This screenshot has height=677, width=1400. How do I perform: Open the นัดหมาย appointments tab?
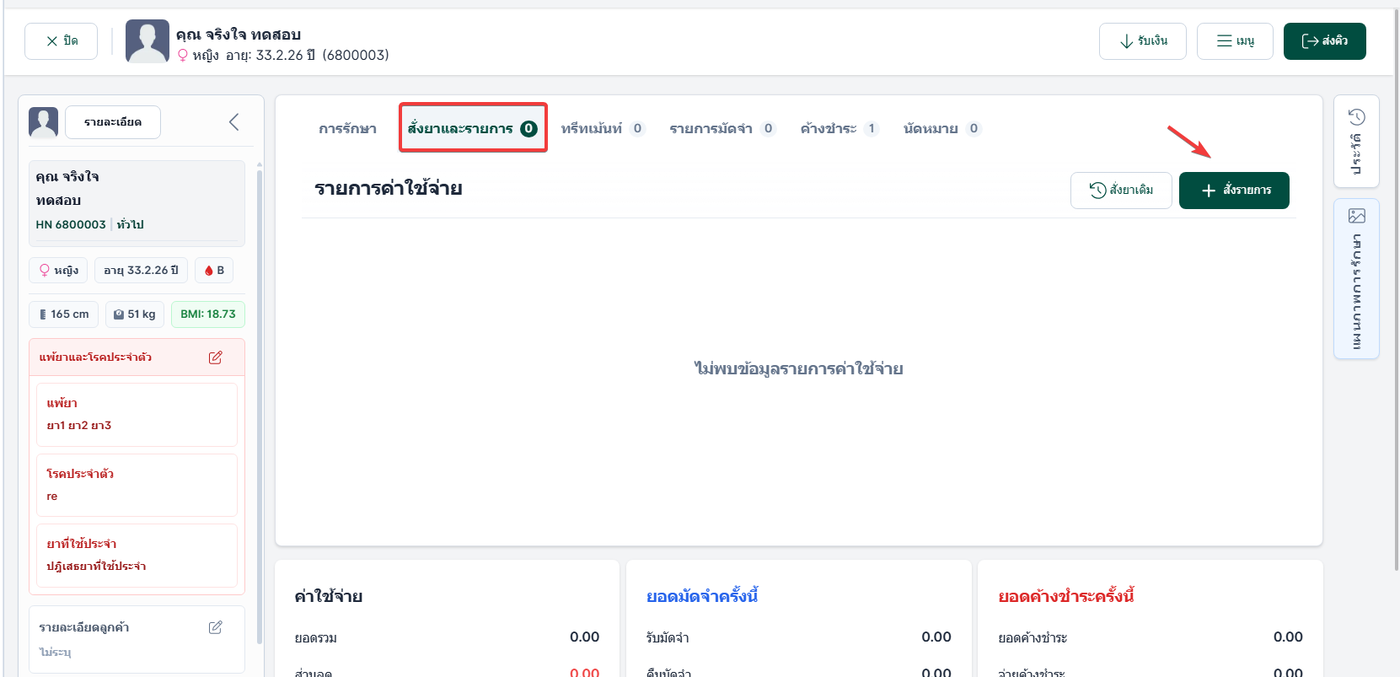tap(942, 128)
